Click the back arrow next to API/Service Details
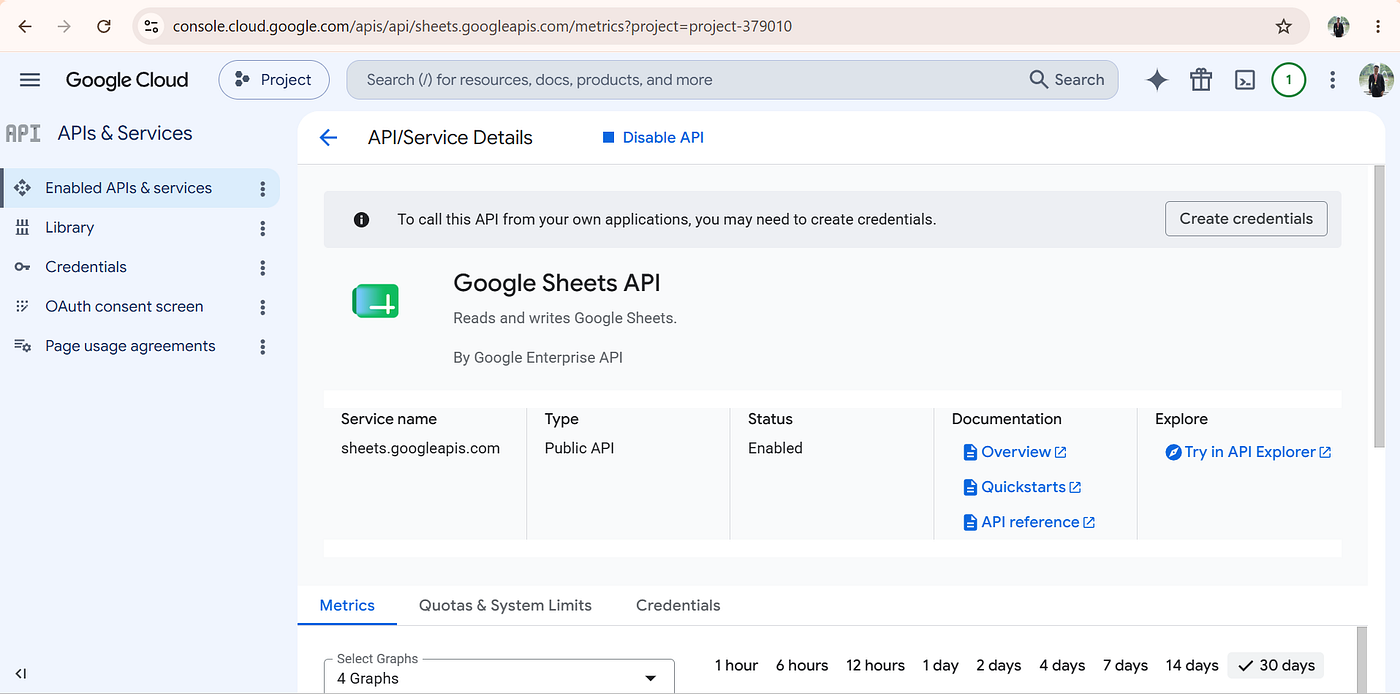Screen dimensions: 1400x694 click(328, 138)
